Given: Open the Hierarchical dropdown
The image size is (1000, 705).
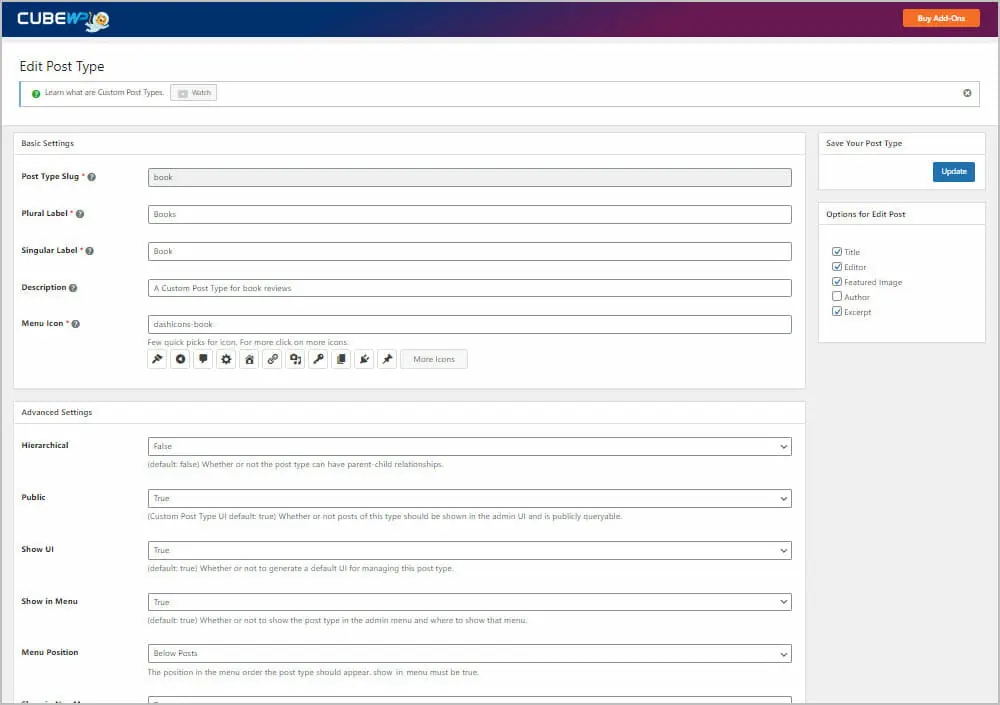Looking at the screenshot, I should 467,446.
